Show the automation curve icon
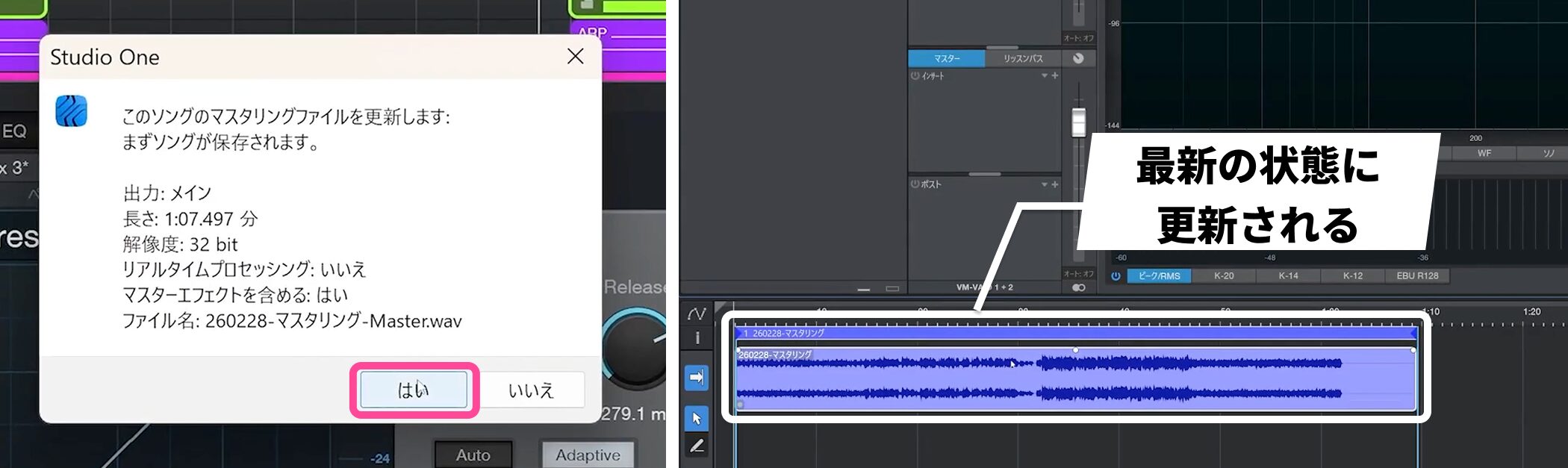The height and width of the screenshot is (468, 1568). click(696, 313)
